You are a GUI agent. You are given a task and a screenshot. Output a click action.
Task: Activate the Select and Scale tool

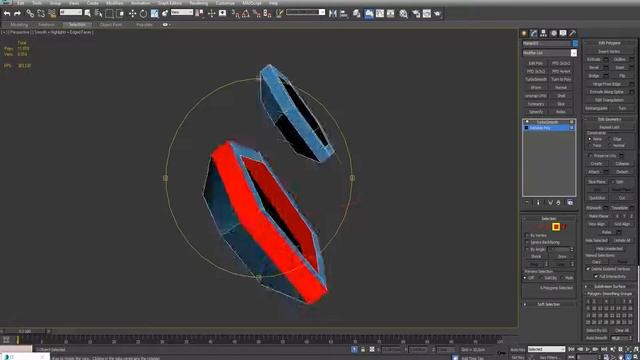click(154, 13)
